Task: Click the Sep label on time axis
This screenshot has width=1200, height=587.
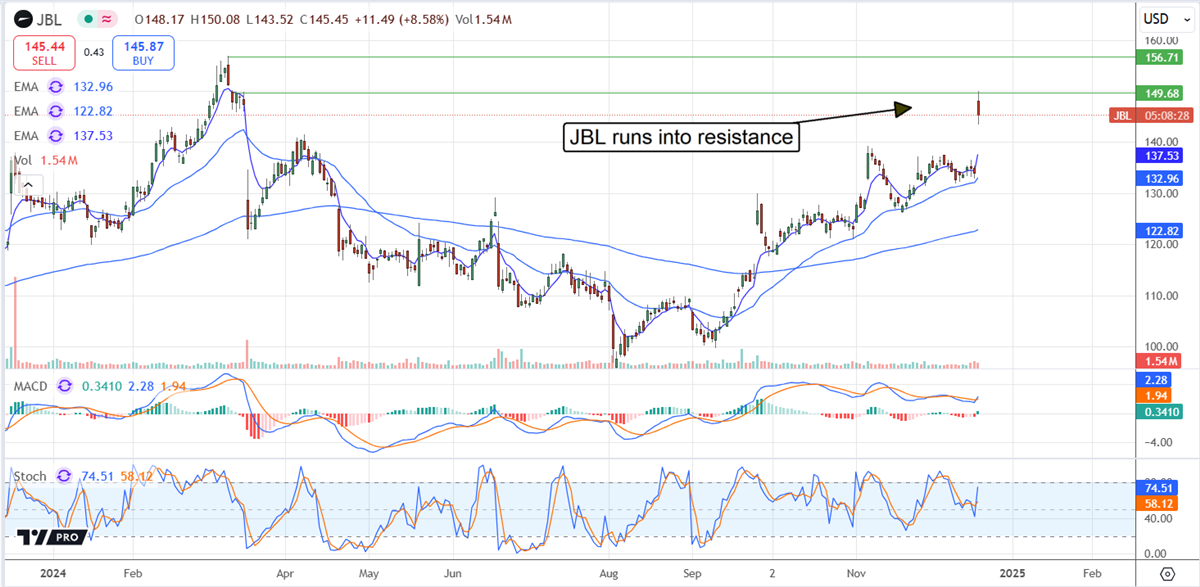Action: [x=691, y=574]
